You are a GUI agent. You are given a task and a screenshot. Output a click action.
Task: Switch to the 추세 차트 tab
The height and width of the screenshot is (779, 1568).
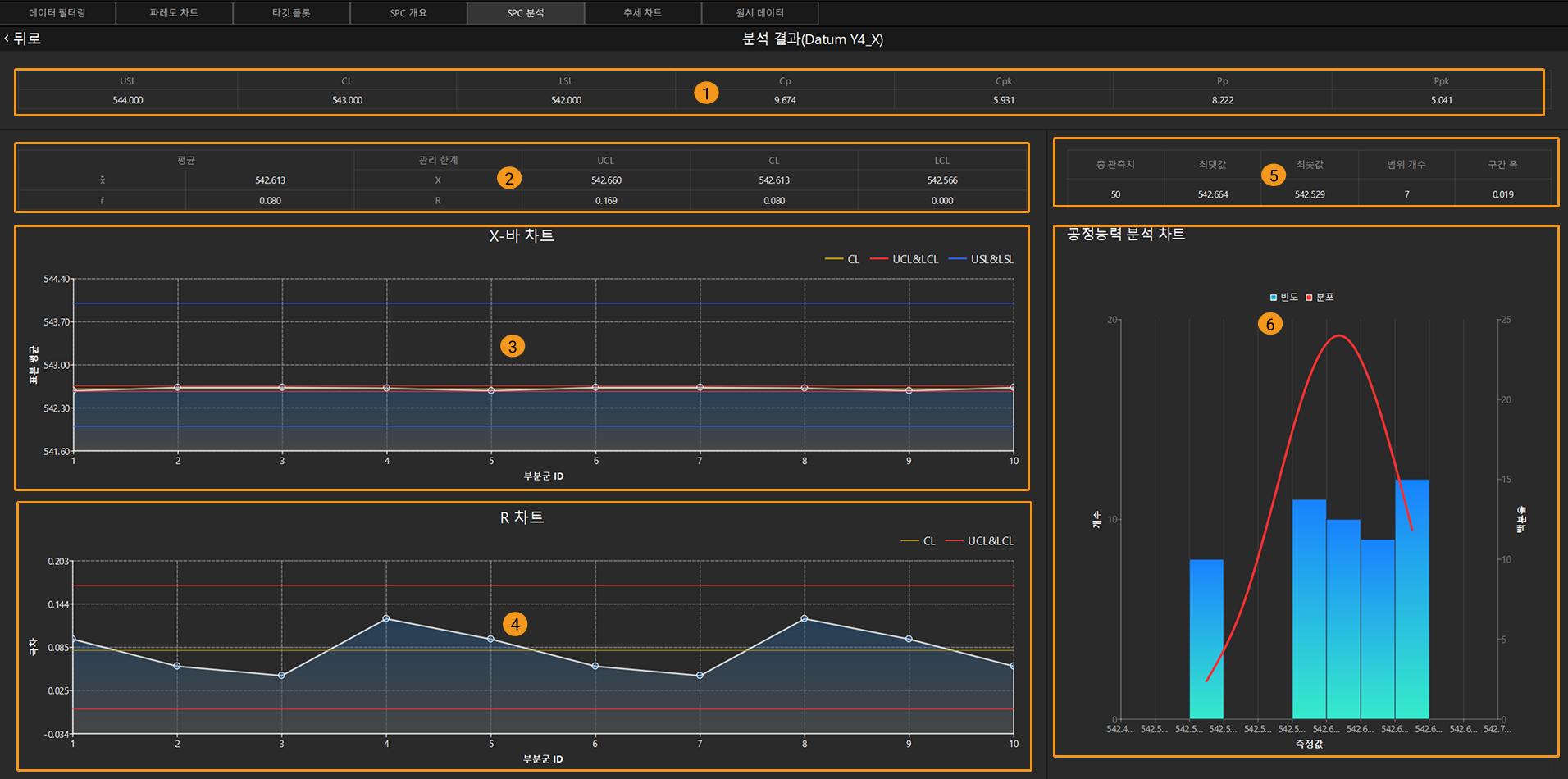pyautogui.click(x=643, y=13)
